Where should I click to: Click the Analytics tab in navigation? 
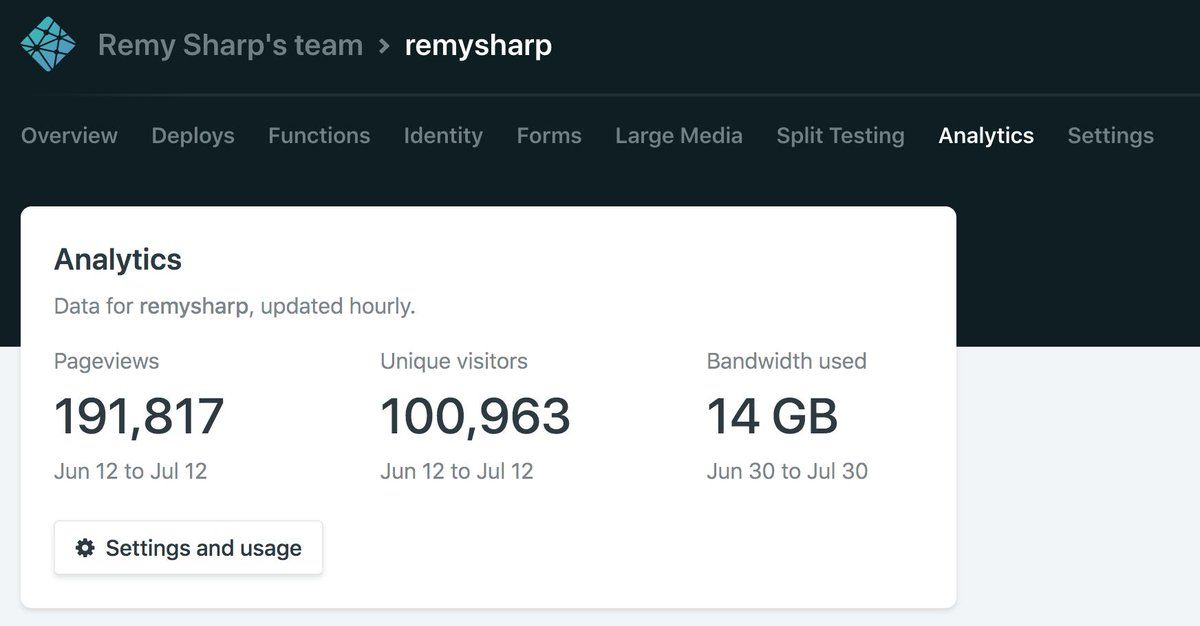coord(986,136)
